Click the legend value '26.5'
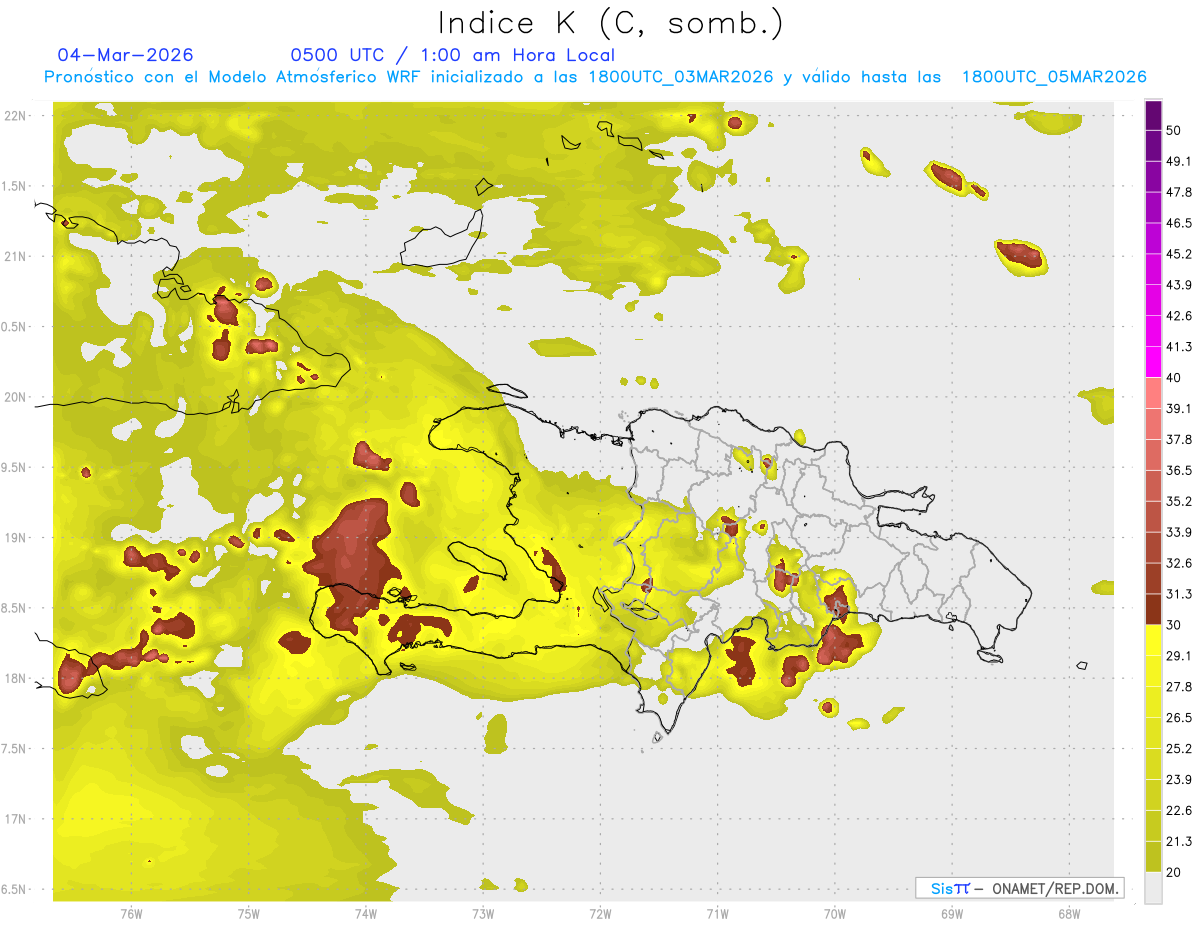Screen dimensions: 1200x927 click(x=1179, y=718)
